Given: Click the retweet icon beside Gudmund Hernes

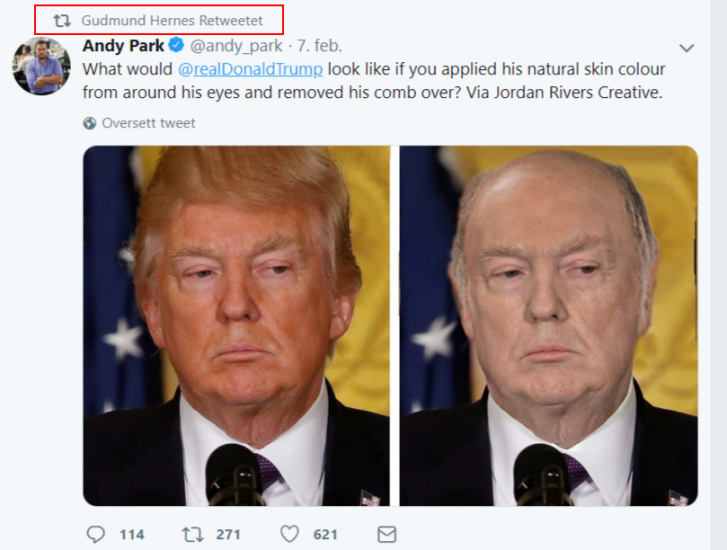Looking at the screenshot, I should (62, 19).
